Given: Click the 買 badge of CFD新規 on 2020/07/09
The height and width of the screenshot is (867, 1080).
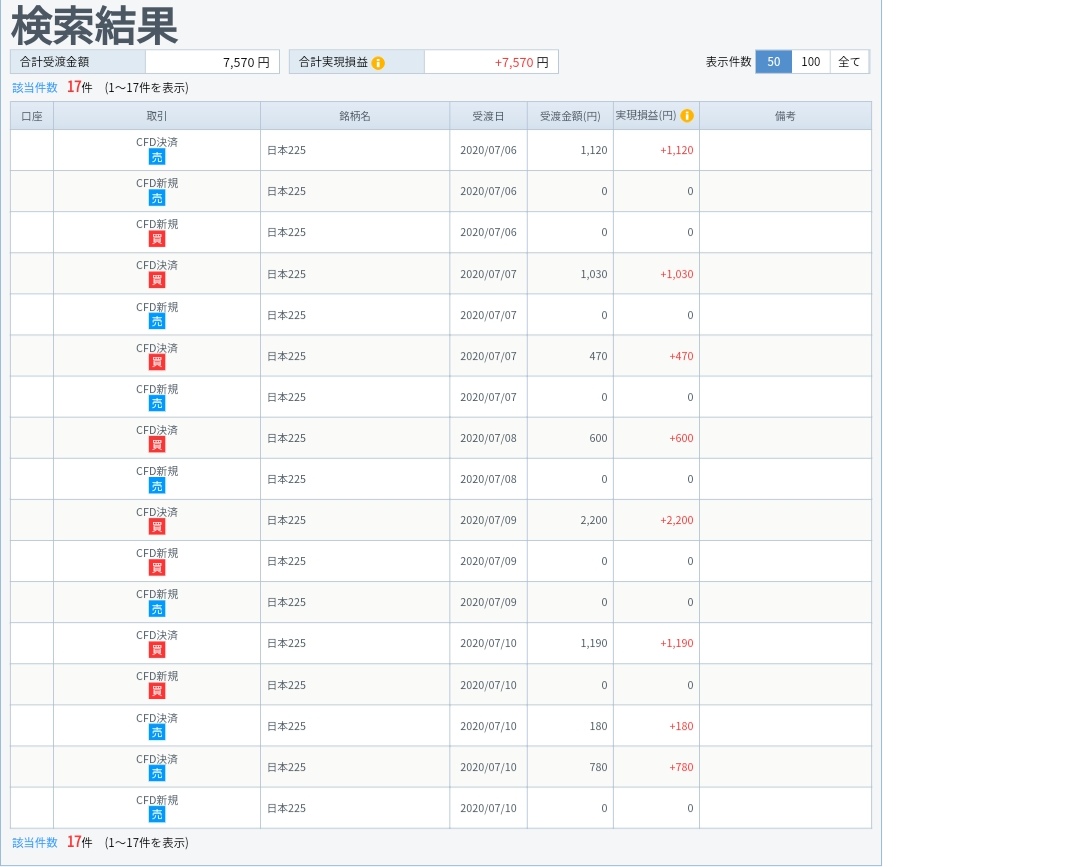Looking at the screenshot, I should 157,568.
